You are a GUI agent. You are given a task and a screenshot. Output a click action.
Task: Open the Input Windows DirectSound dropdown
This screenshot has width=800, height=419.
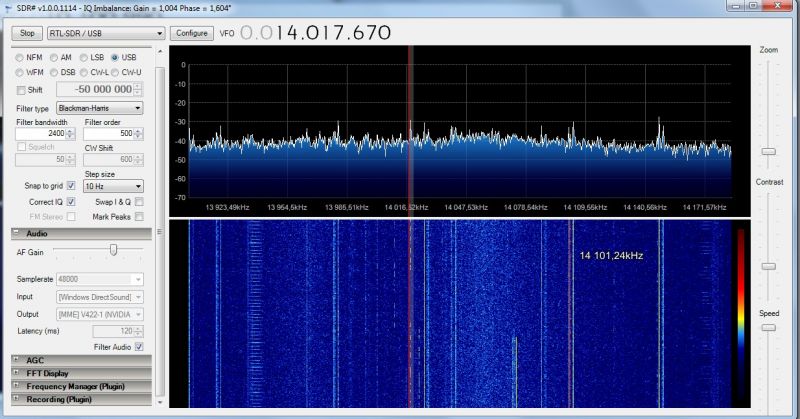coord(100,297)
